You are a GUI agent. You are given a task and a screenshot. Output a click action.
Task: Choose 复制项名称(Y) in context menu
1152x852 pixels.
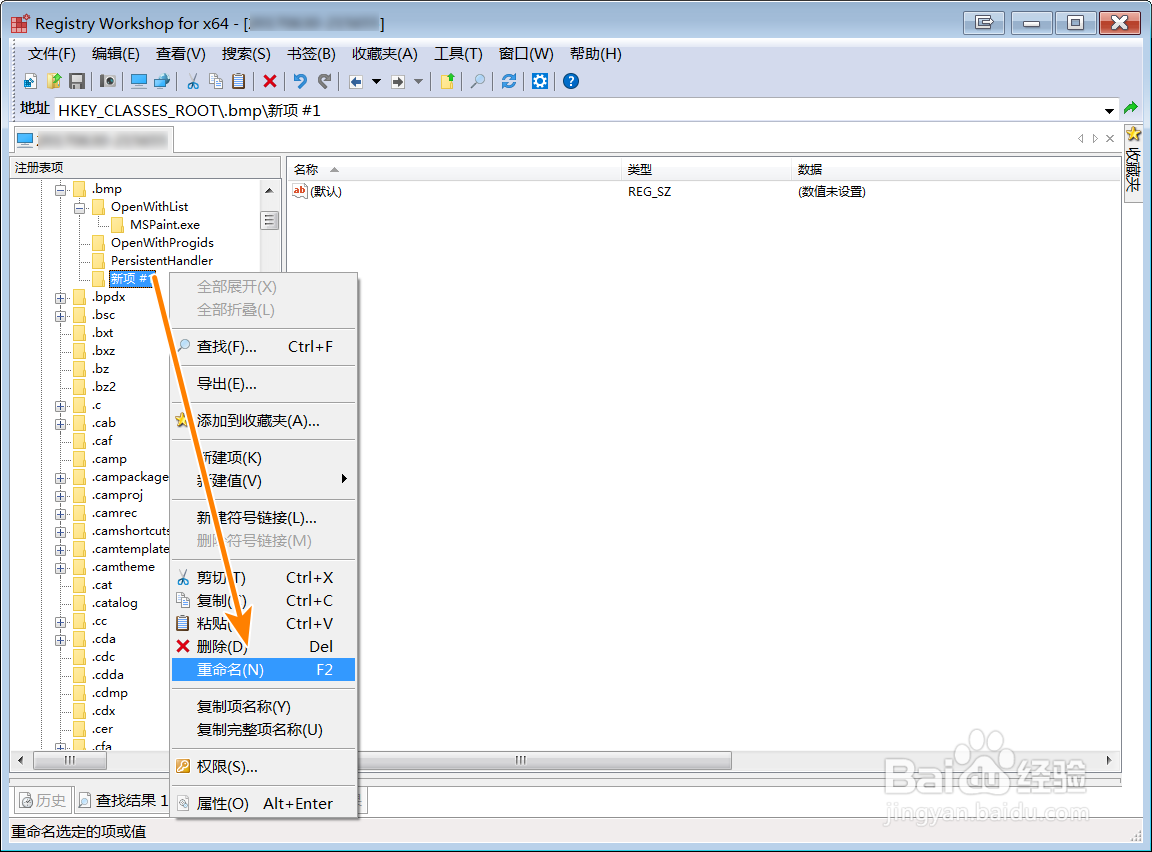tap(263, 707)
